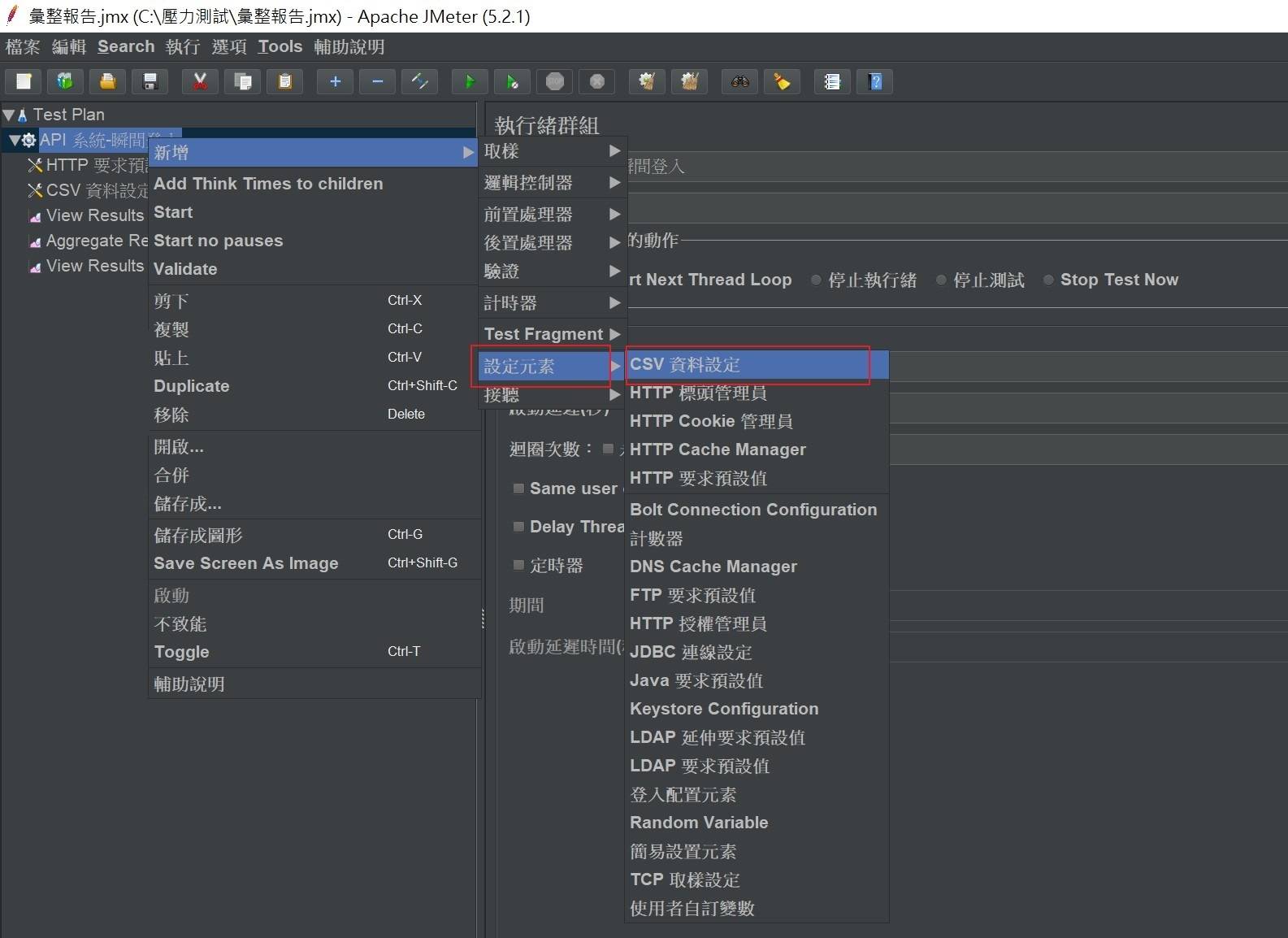Viewport: 1288px width, 938px height.
Task: Click the Test Plan flask icon
Action: pos(23,115)
